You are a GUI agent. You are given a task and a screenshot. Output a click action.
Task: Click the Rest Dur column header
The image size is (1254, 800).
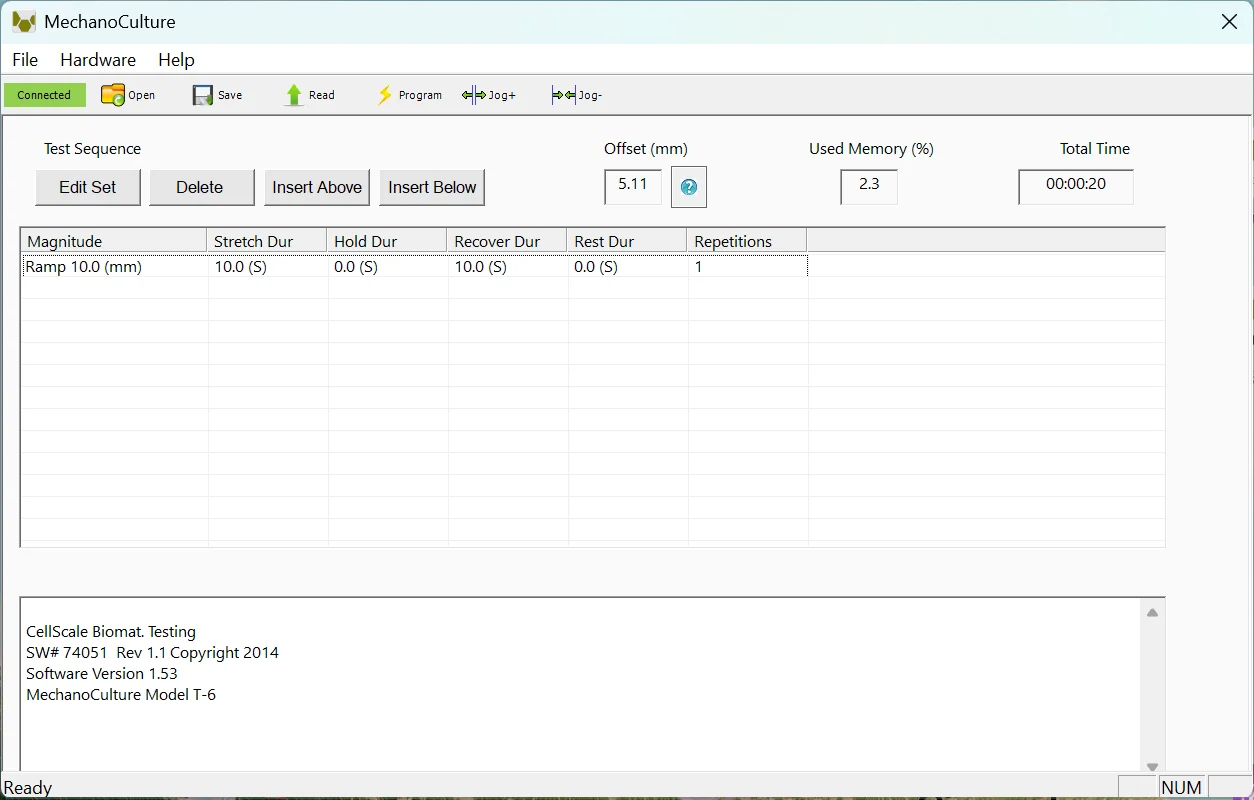click(627, 241)
